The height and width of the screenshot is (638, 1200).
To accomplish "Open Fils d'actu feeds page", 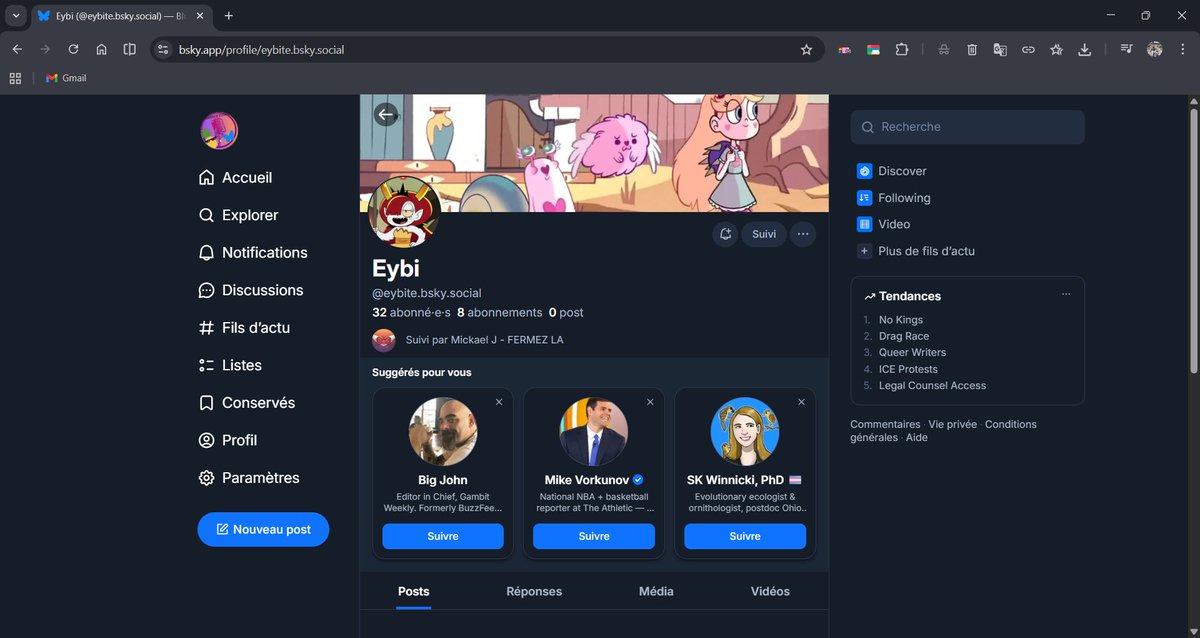I will 244,328.
